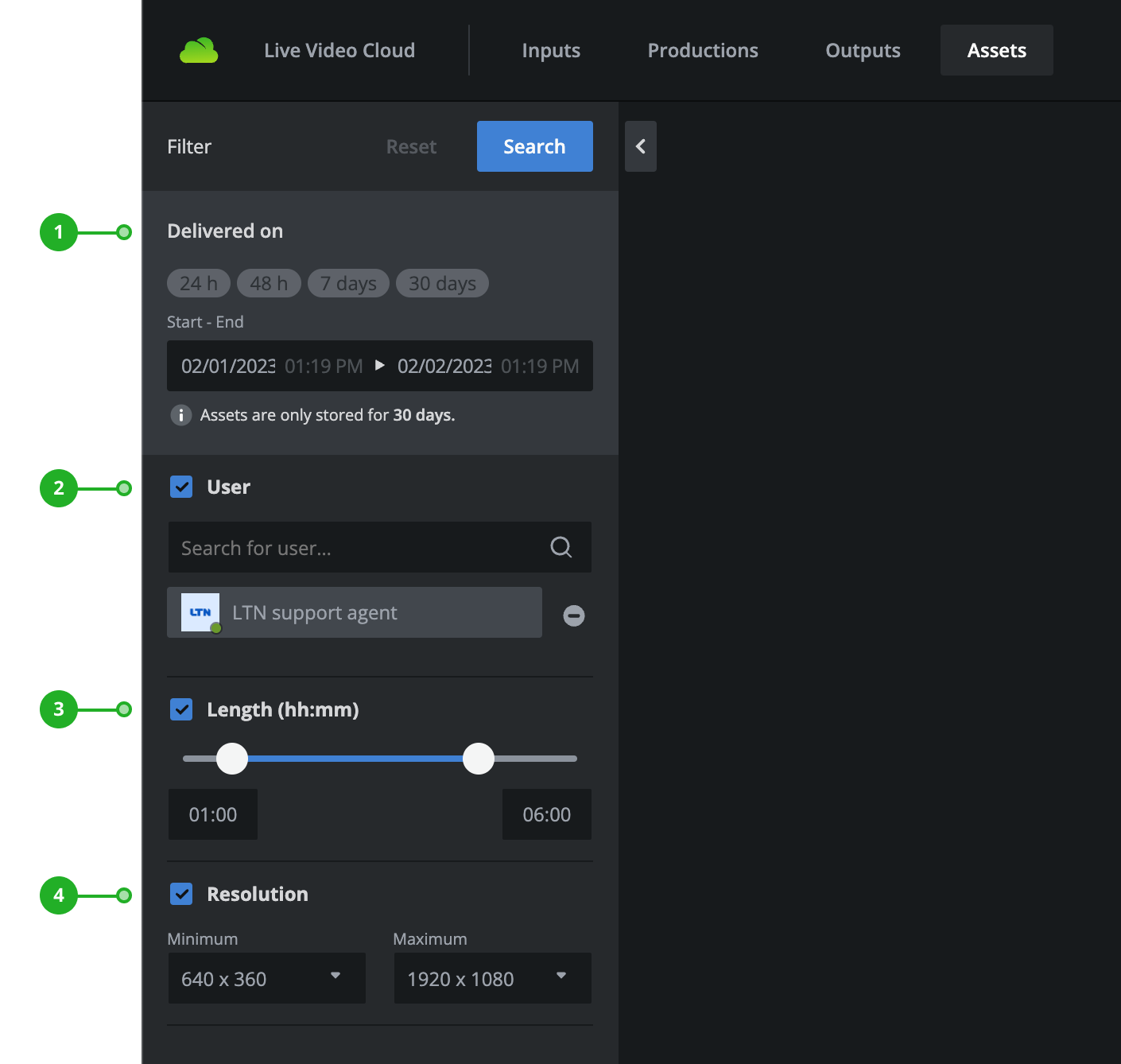Reset the filter settings

coord(411,147)
